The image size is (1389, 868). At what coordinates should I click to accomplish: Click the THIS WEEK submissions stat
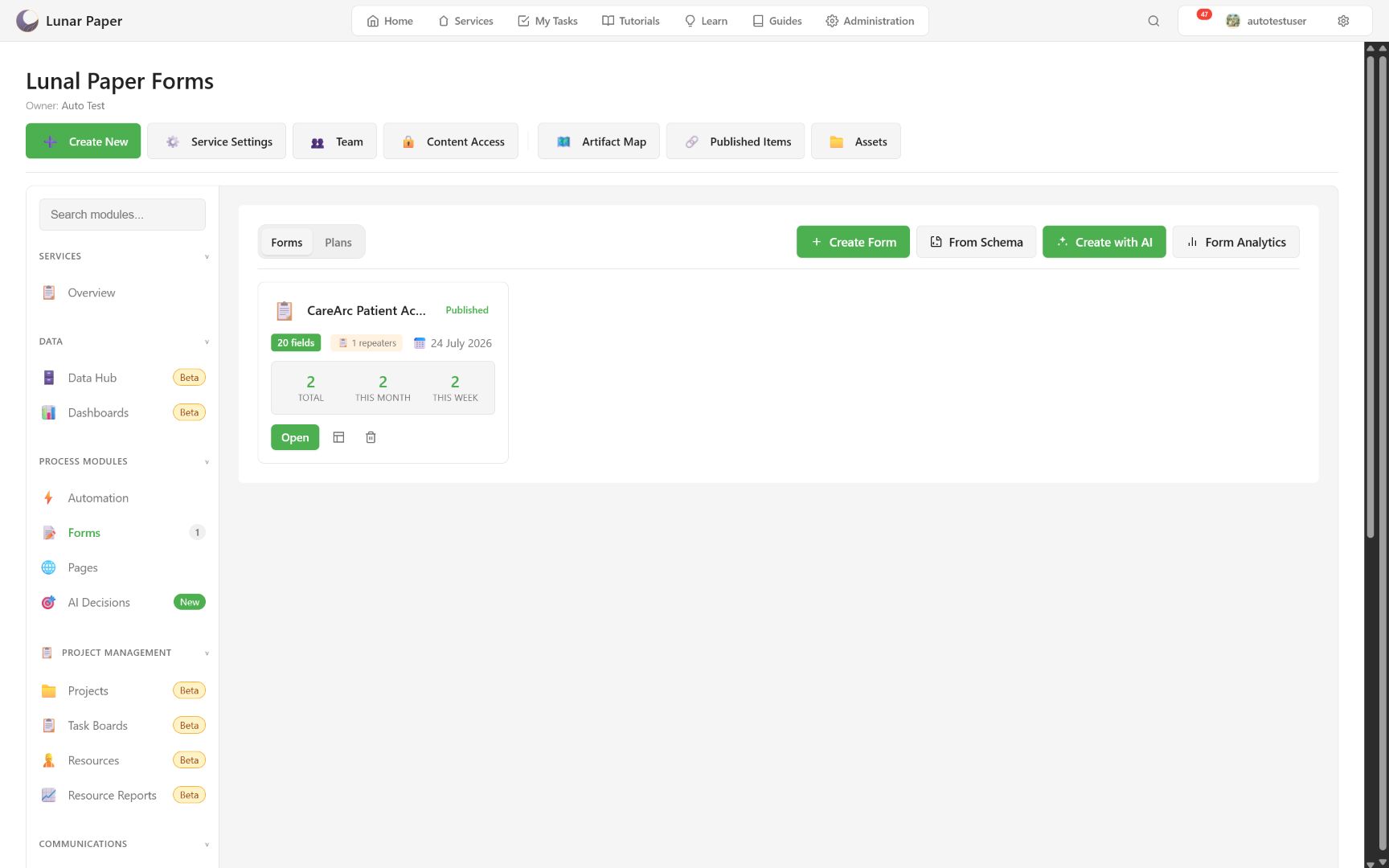pos(455,388)
